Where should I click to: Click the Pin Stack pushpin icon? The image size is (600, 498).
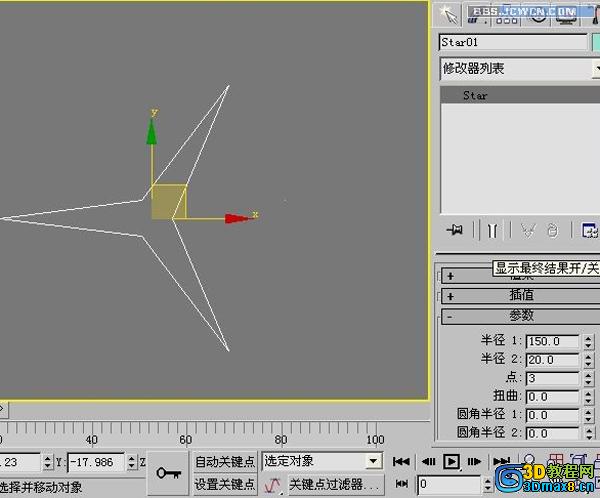455,230
